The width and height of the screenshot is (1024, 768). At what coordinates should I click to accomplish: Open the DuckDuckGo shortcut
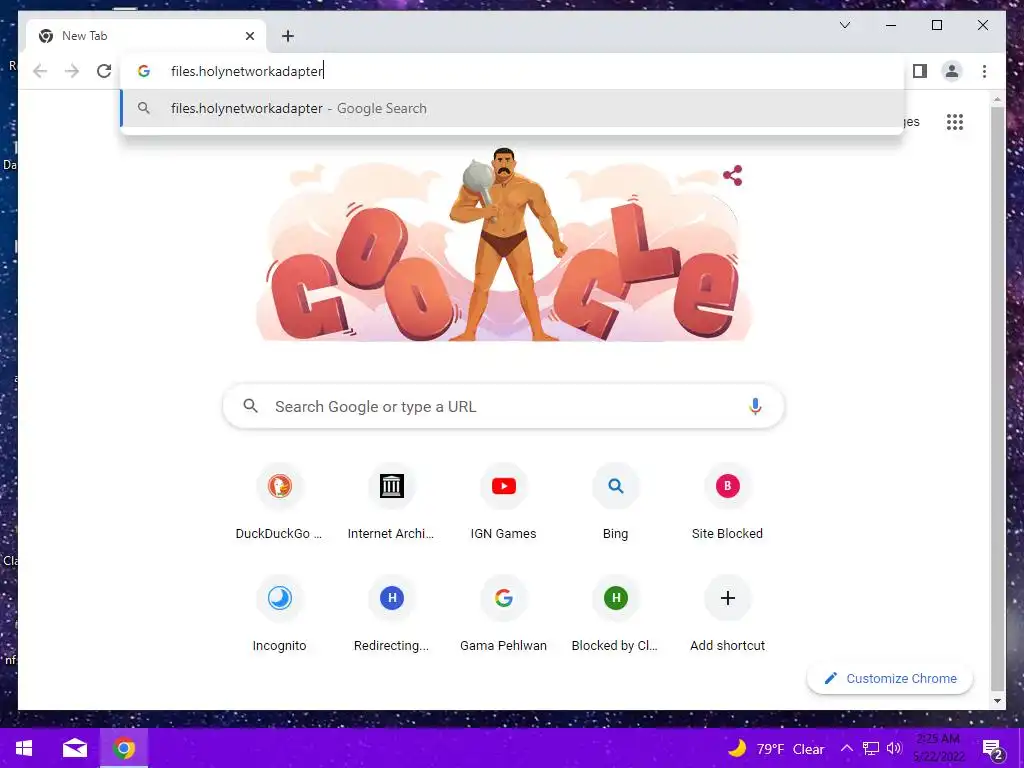tap(280, 503)
